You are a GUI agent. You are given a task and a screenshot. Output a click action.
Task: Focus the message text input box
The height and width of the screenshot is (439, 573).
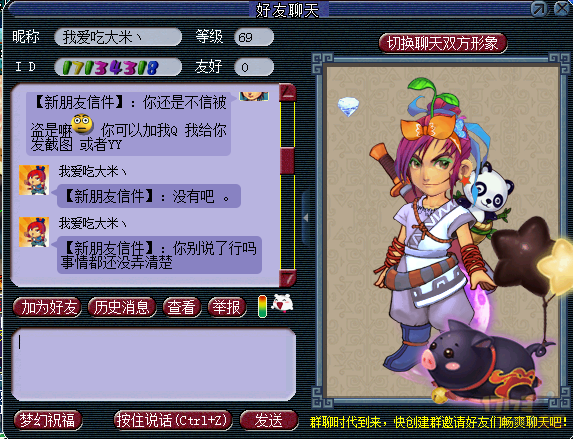point(153,364)
